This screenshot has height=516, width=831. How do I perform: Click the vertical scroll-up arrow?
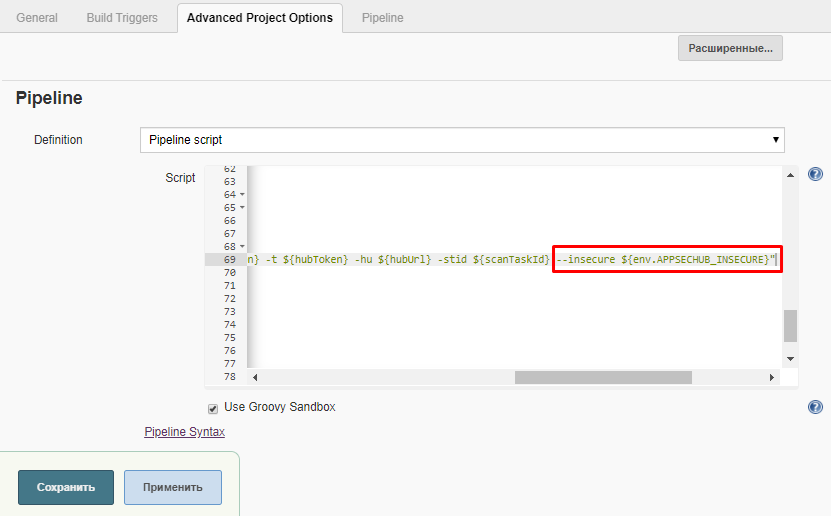point(790,174)
